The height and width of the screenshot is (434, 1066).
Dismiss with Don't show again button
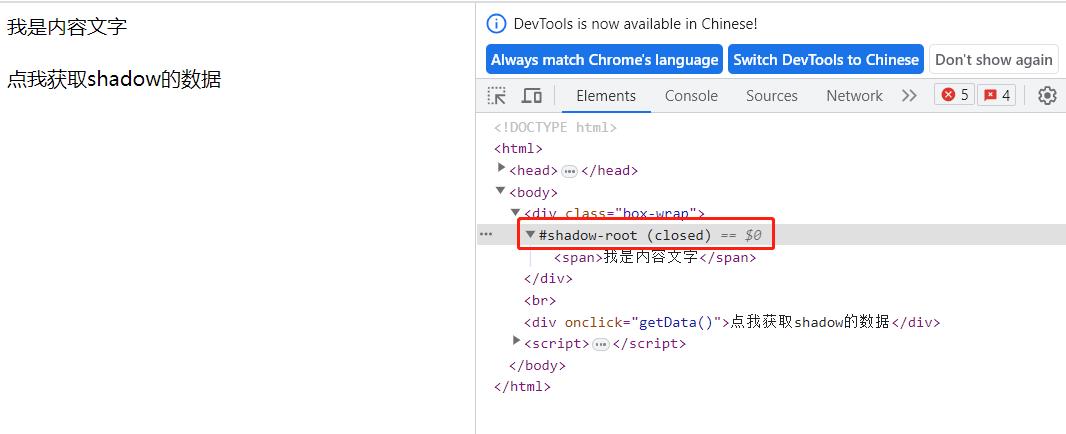[x=994, y=59]
